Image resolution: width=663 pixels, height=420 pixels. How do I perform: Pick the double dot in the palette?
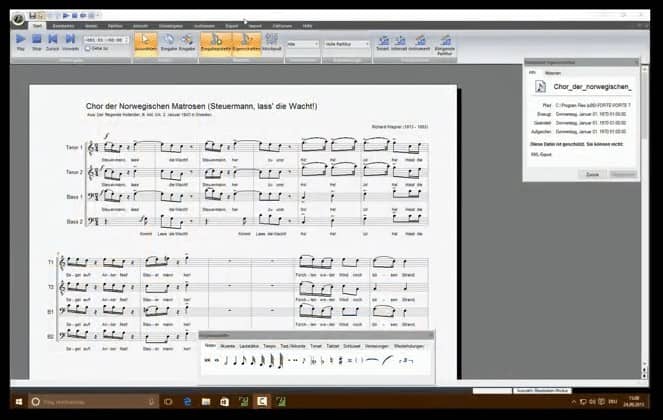295,361
